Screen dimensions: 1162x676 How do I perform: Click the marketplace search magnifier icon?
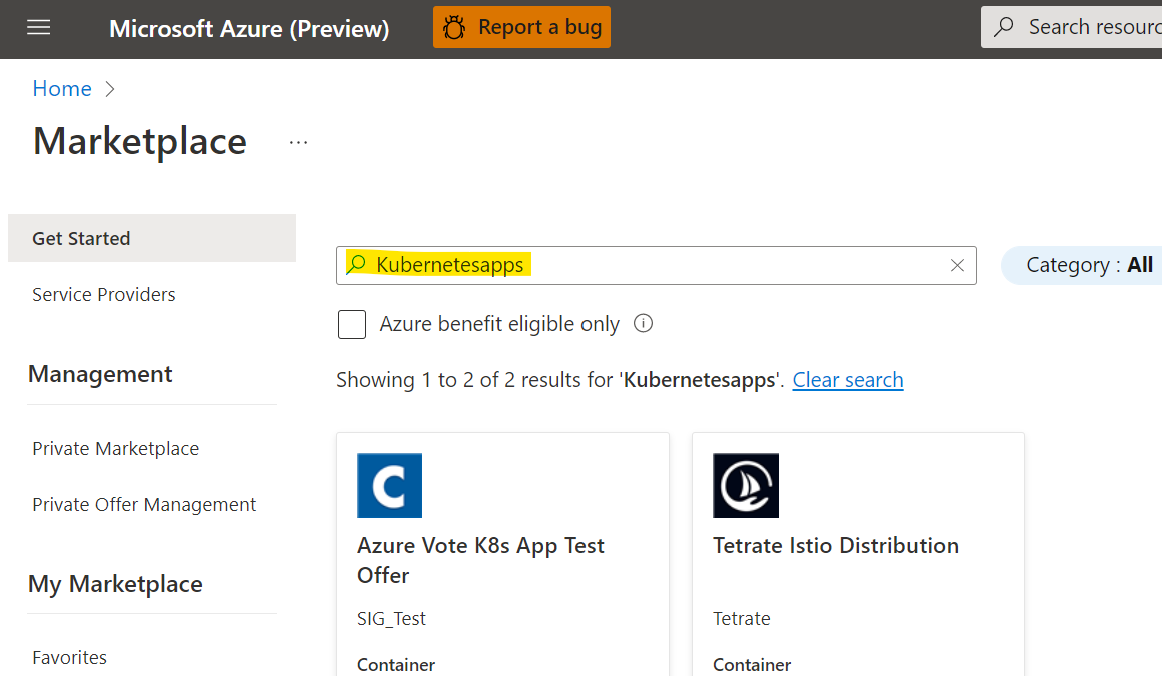tap(357, 264)
